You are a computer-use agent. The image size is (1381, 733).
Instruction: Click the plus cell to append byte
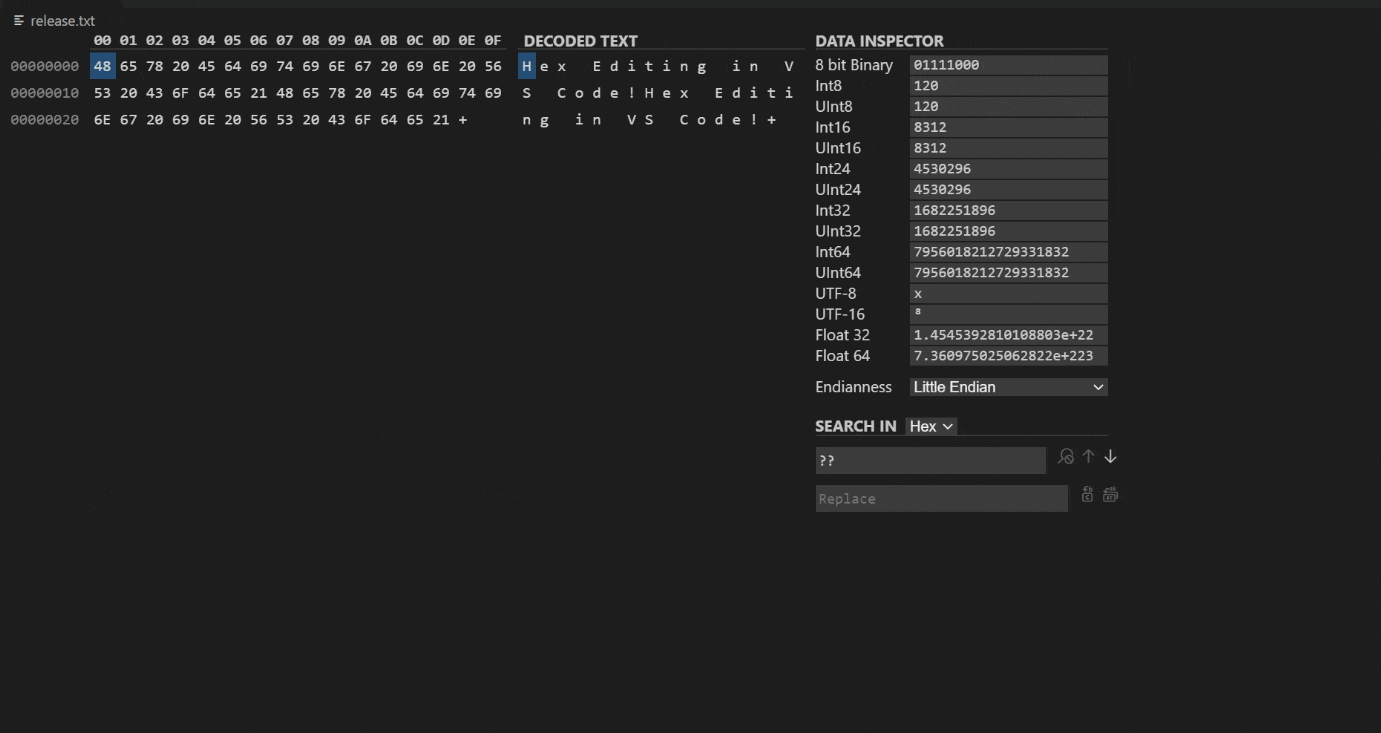coord(463,120)
